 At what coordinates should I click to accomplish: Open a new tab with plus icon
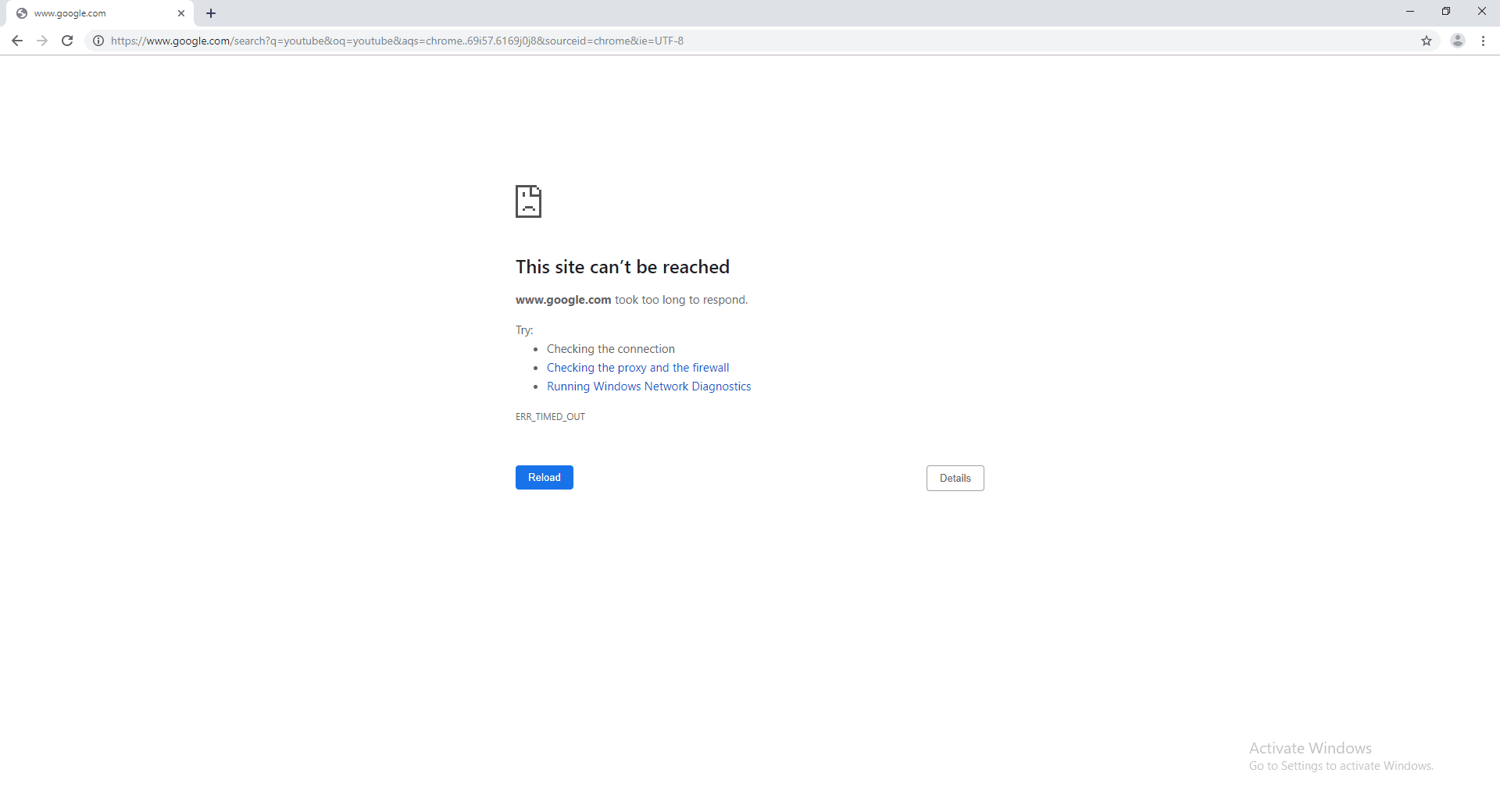(x=211, y=13)
